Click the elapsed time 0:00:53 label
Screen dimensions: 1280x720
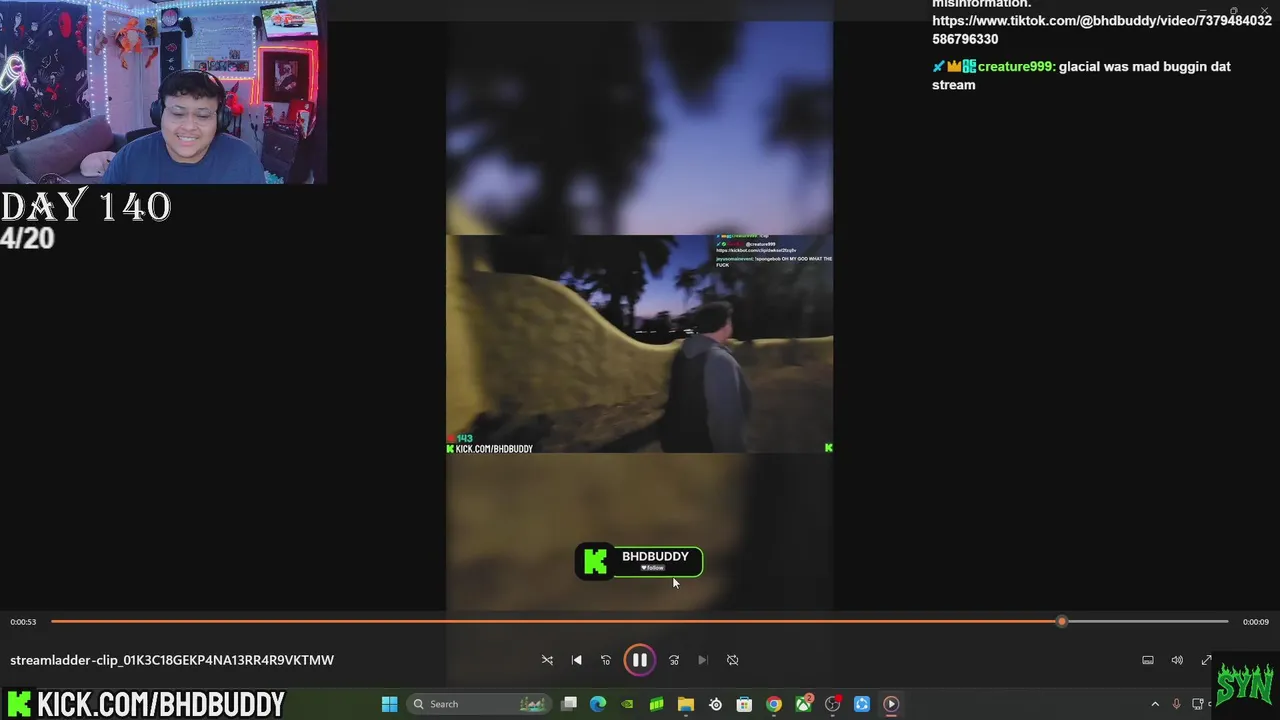coord(23,622)
